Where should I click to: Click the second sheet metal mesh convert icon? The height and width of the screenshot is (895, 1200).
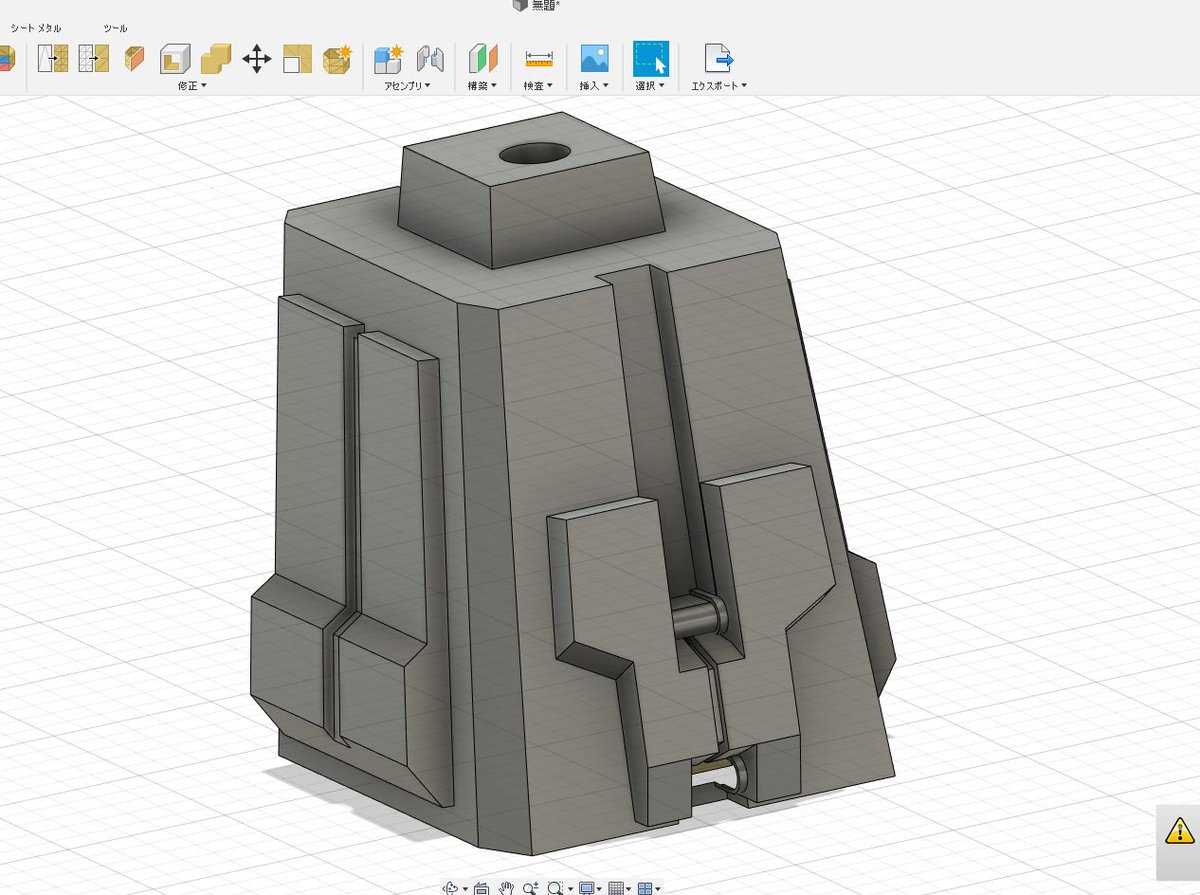94,59
